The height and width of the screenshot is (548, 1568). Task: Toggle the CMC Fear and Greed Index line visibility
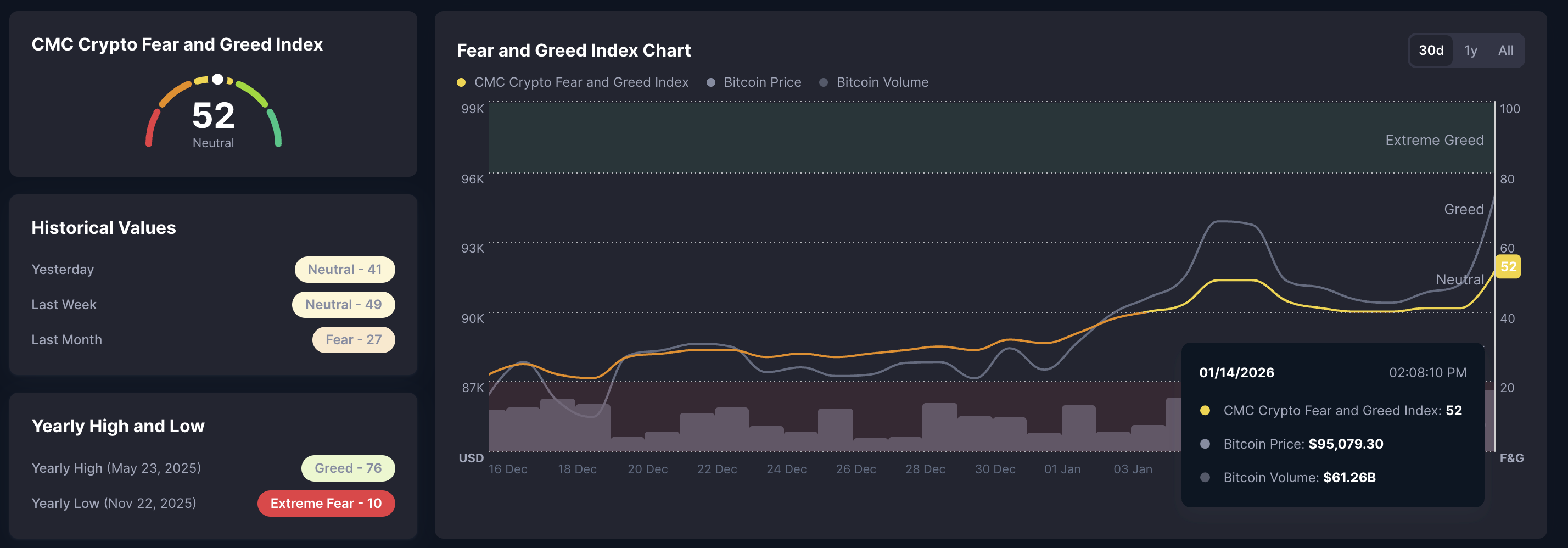point(583,82)
